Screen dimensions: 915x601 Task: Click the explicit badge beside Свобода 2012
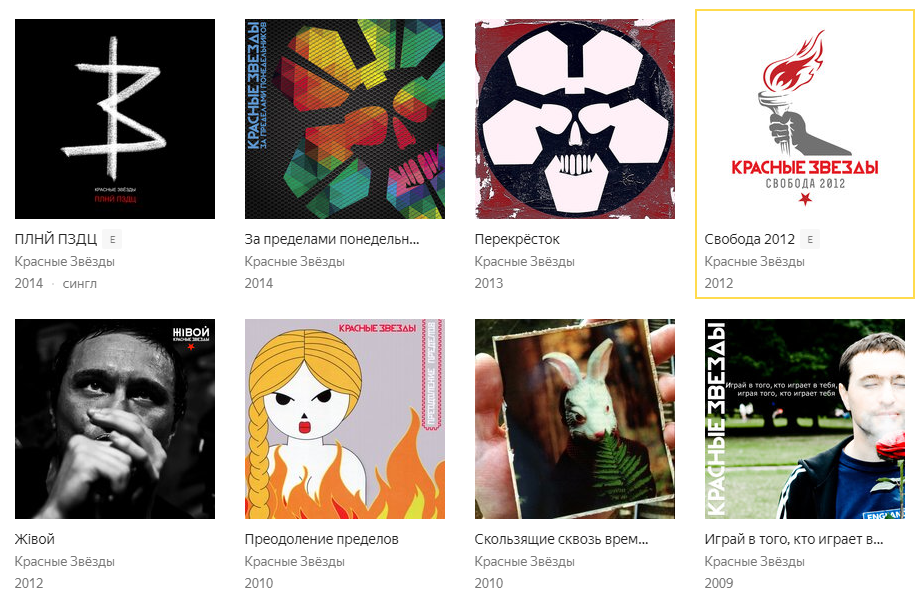[810, 239]
